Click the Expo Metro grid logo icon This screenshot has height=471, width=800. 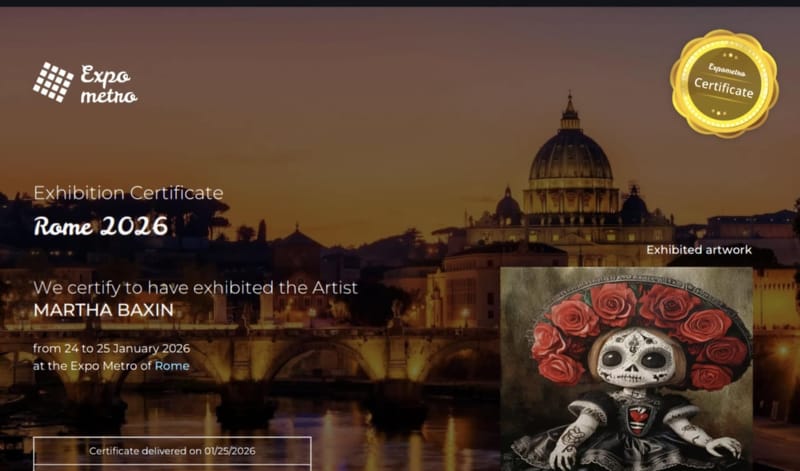tap(53, 82)
